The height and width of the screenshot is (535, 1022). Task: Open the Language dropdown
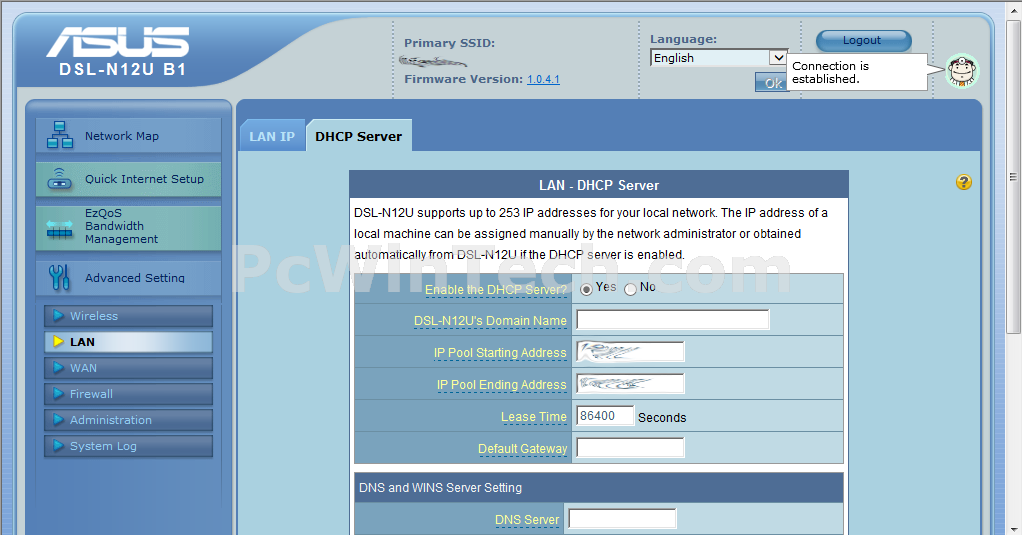tap(719, 58)
